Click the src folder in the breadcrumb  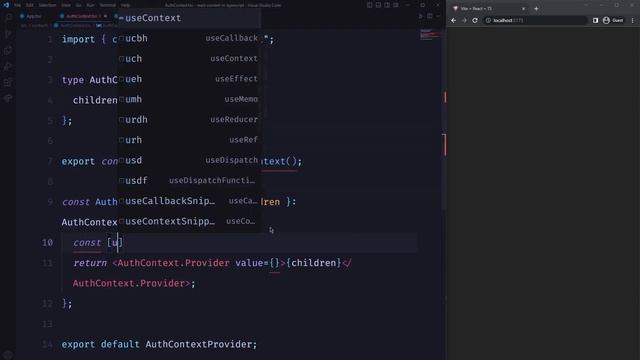pyautogui.click(x=23, y=25)
